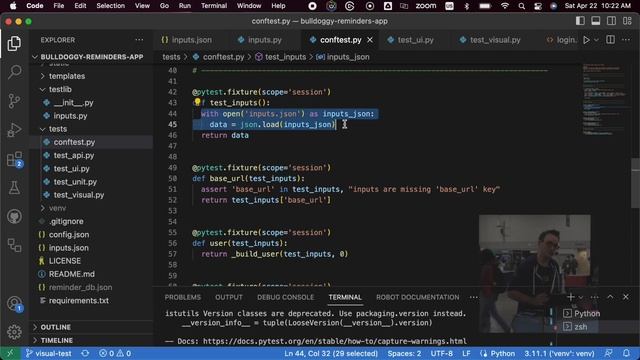Click Spaces: 2 indentation setting
Viewport: 640px width, 360px height.
(x=404, y=353)
